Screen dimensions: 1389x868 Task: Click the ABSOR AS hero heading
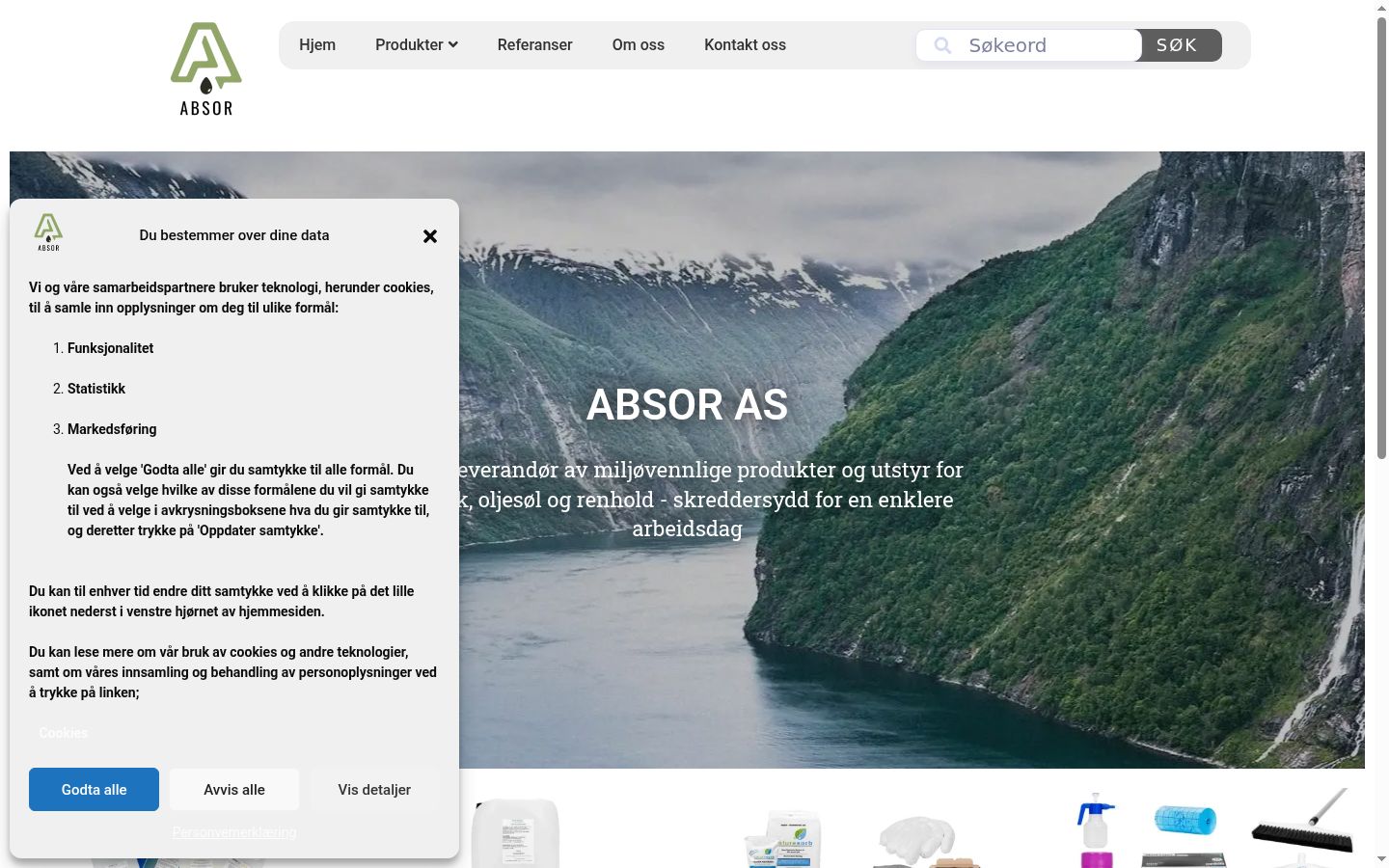click(688, 405)
